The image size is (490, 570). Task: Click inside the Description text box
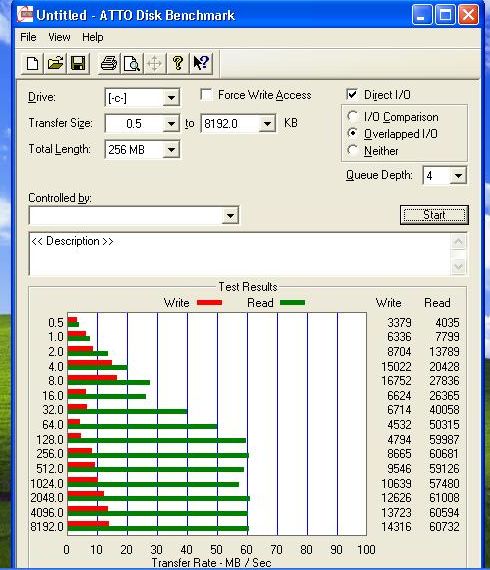pyautogui.click(x=240, y=254)
